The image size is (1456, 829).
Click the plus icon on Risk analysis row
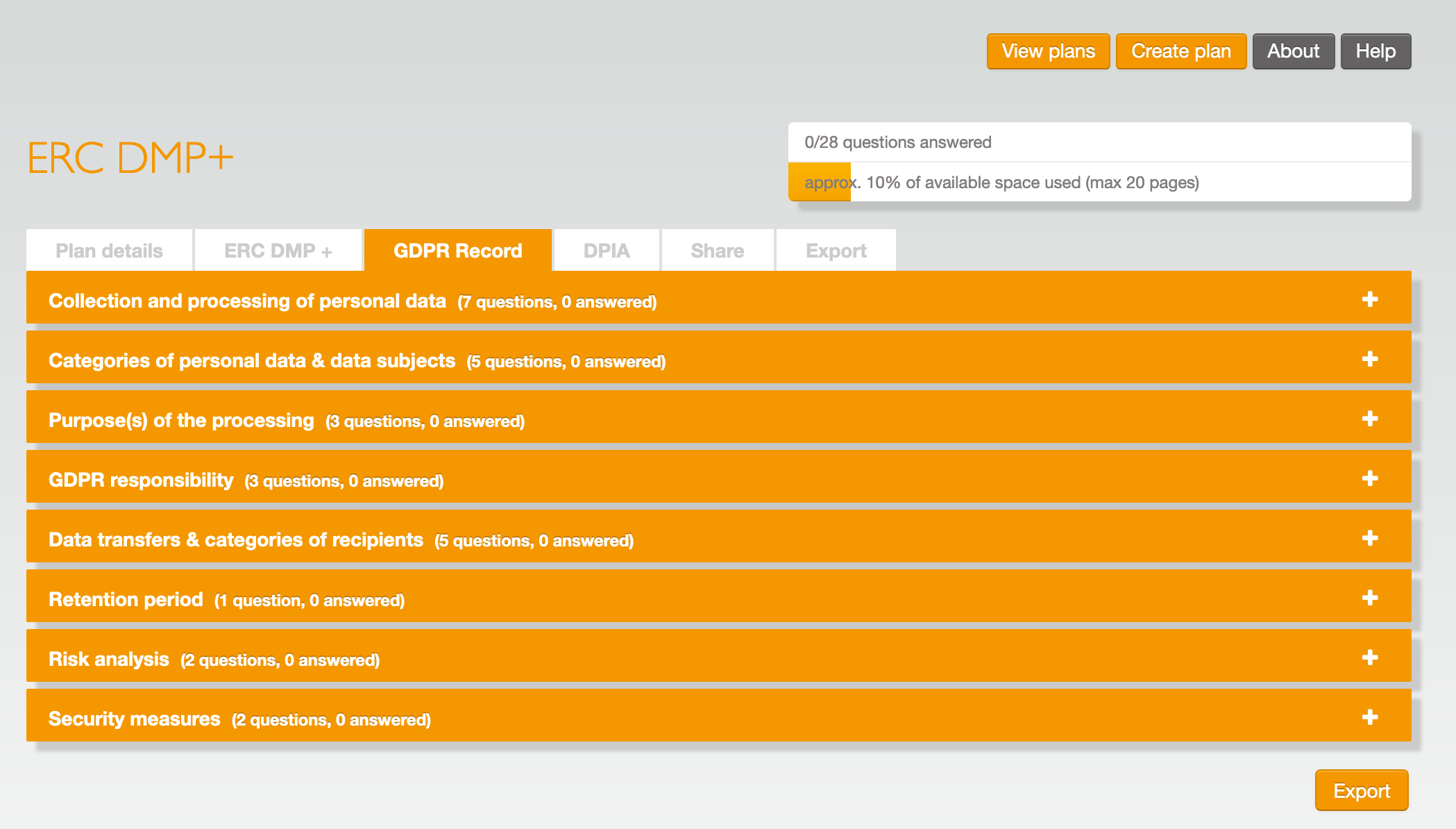(x=1370, y=658)
